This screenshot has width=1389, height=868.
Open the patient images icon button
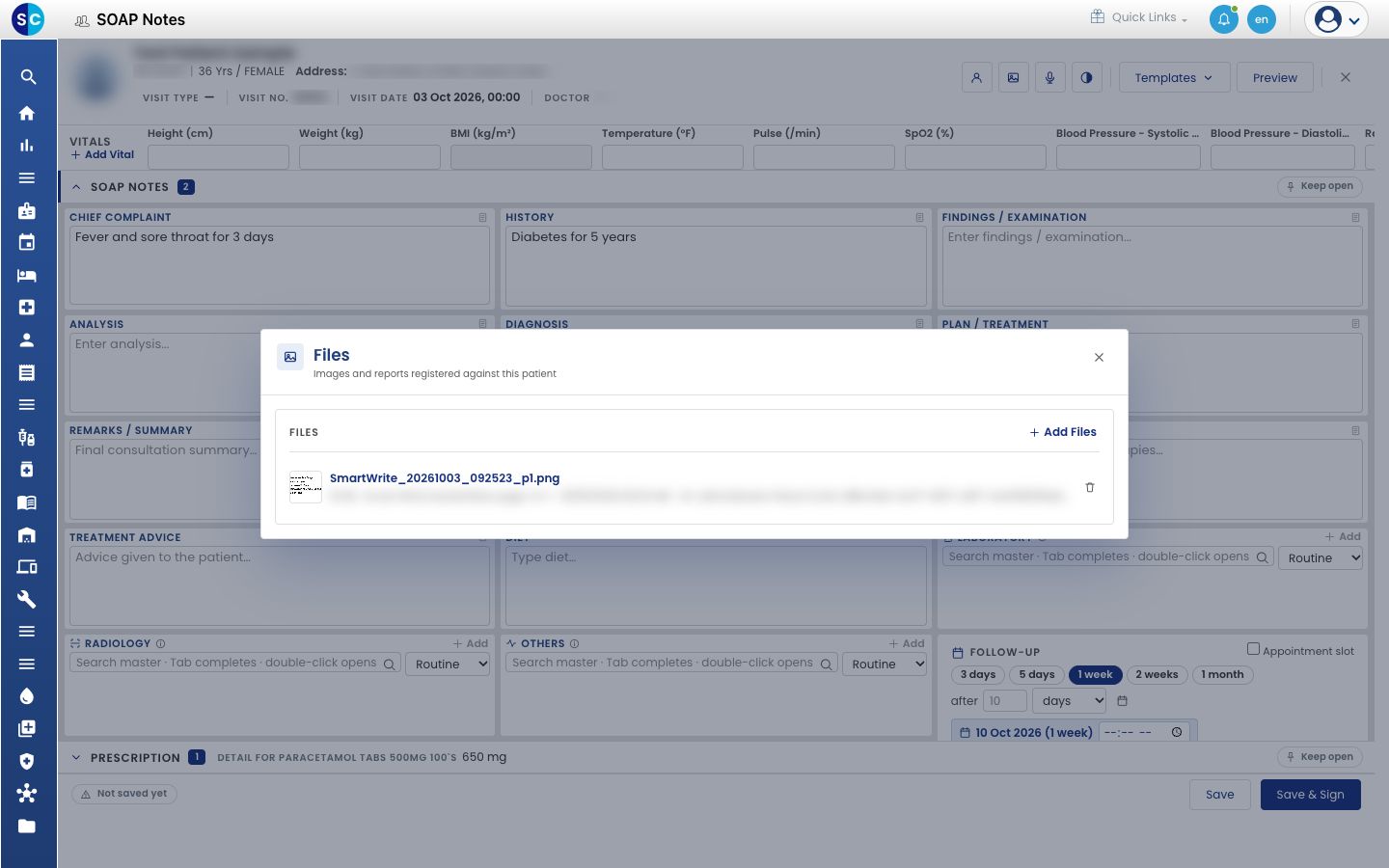pyautogui.click(x=1014, y=78)
